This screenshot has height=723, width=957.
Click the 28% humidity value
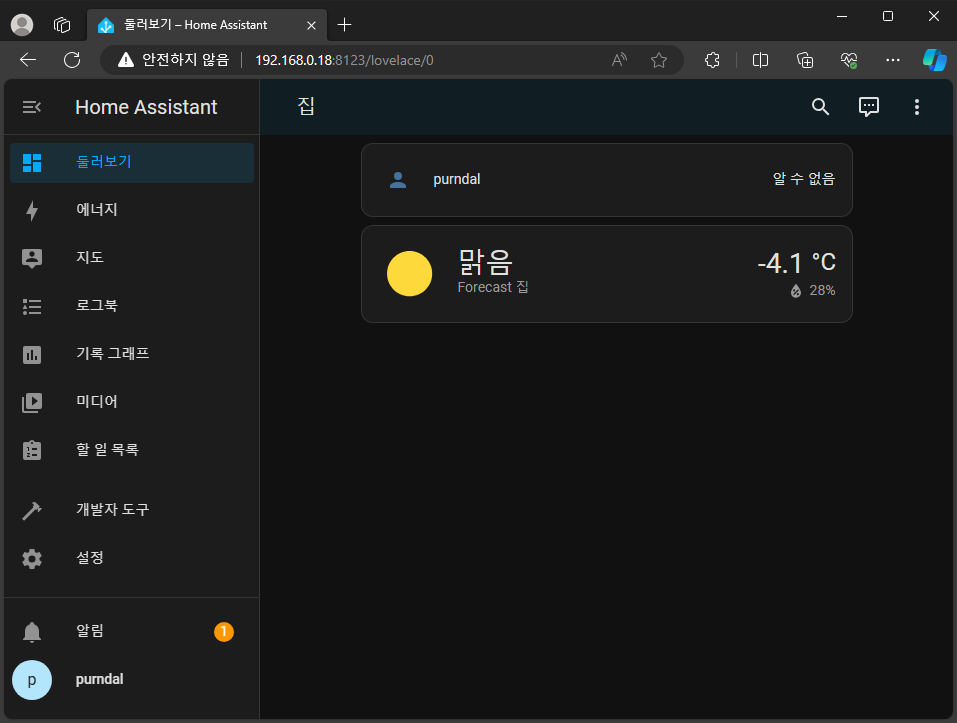[x=822, y=291]
